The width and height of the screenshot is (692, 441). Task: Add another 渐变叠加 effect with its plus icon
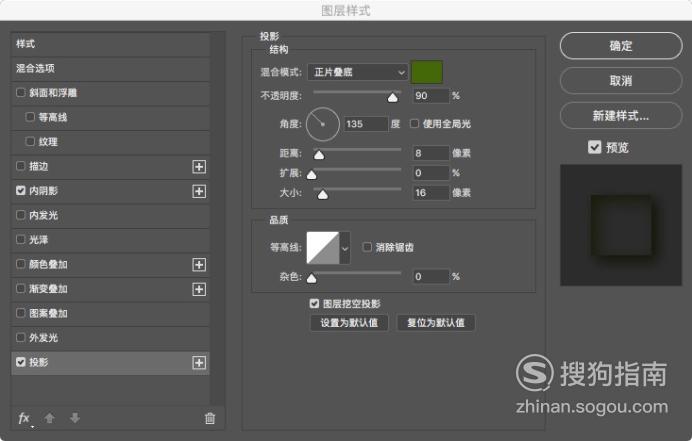[x=199, y=289]
